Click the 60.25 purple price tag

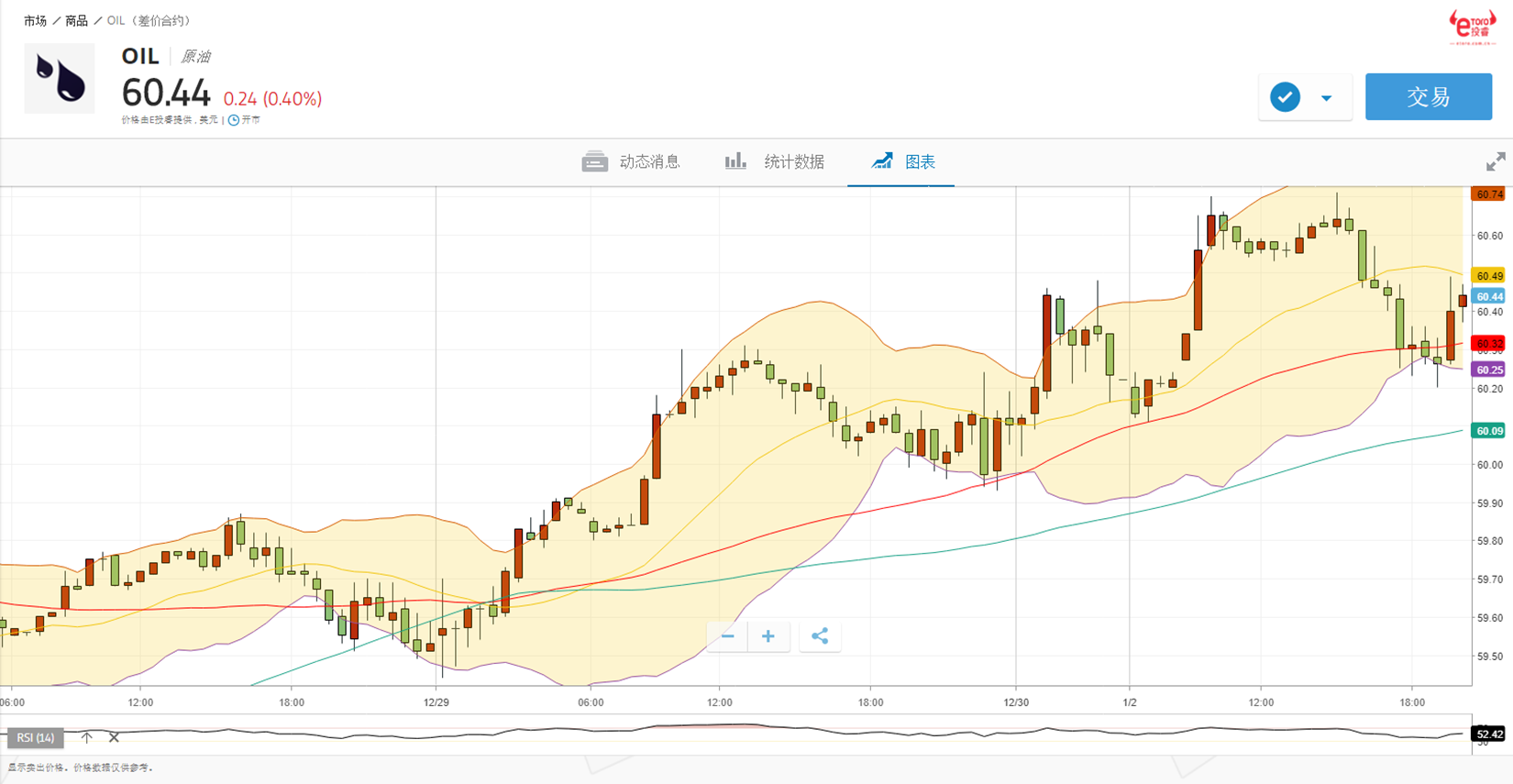point(1488,370)
